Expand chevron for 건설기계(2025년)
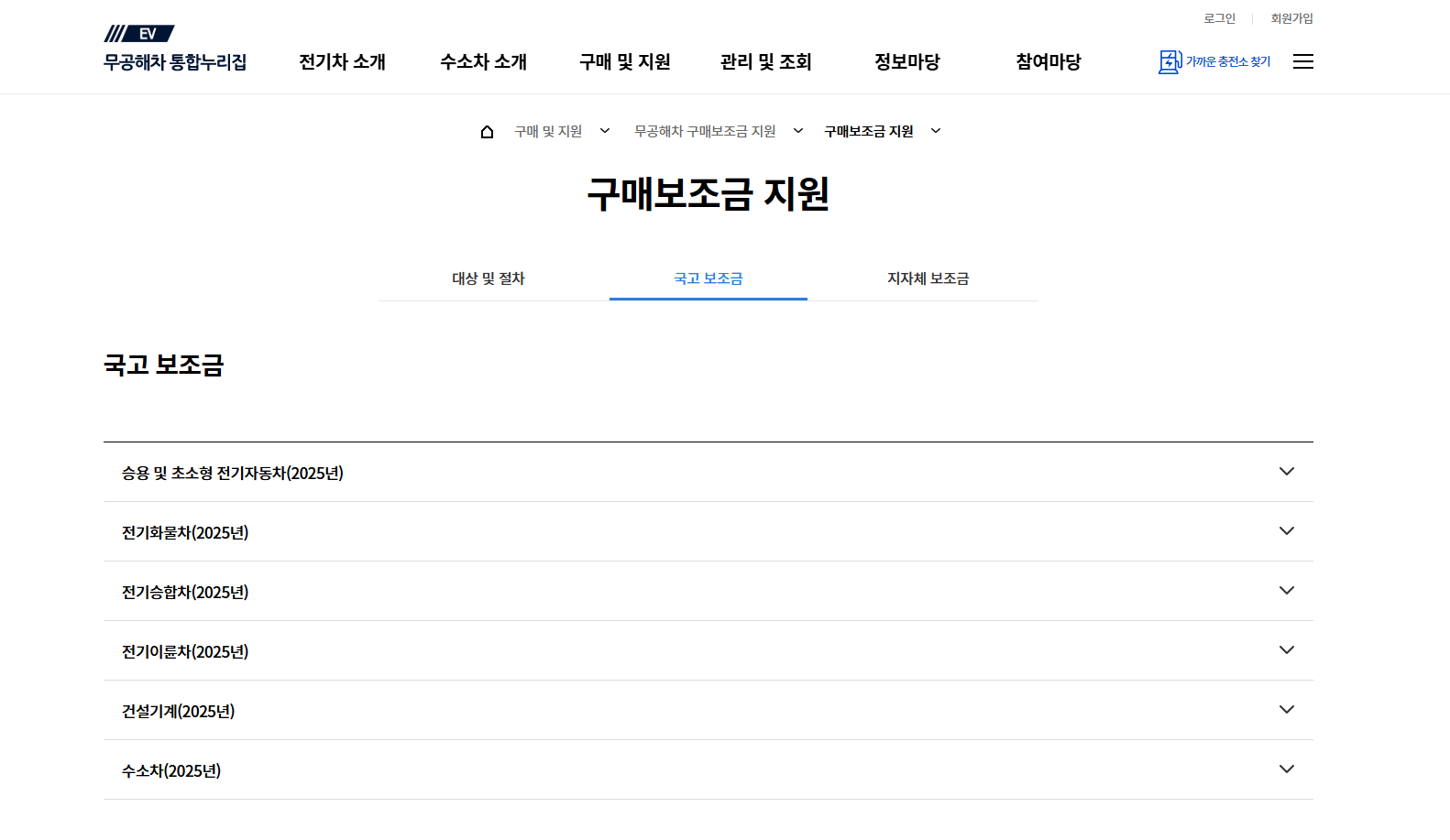The width and height of the screenshot is (1450, 840). (x=1287, y=710)
